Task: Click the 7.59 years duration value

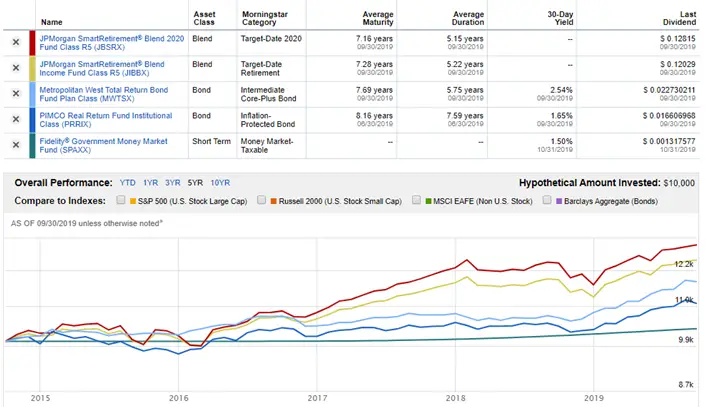Action: point(465,116)
